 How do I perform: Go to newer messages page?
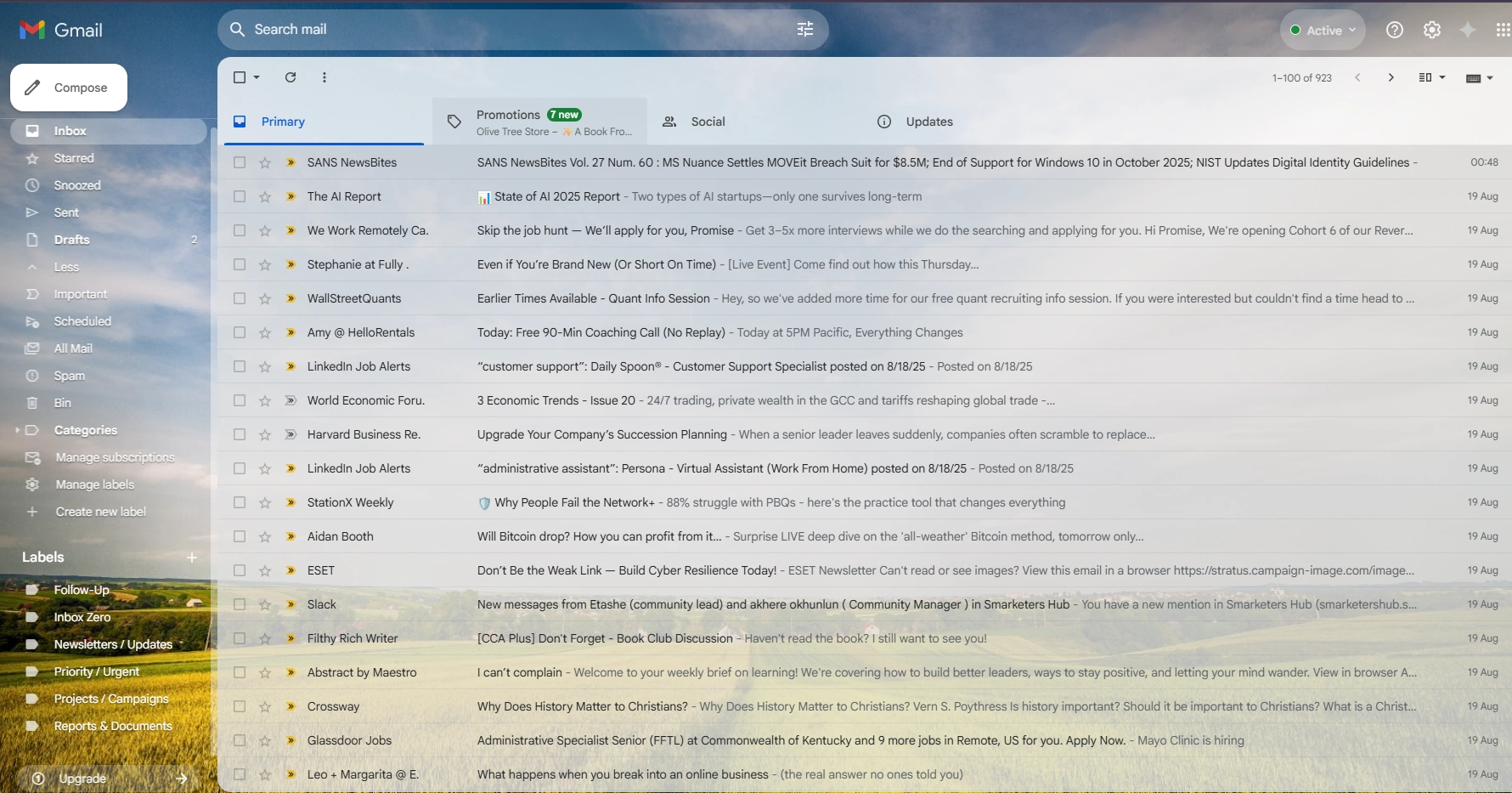tap(1357, 77)
